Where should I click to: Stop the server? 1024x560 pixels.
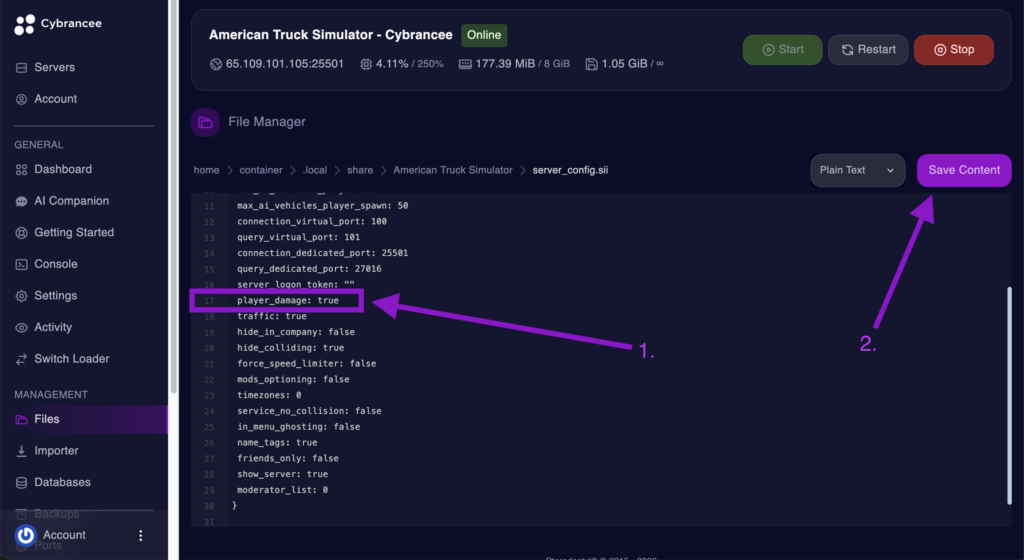(x=953, y=50)
